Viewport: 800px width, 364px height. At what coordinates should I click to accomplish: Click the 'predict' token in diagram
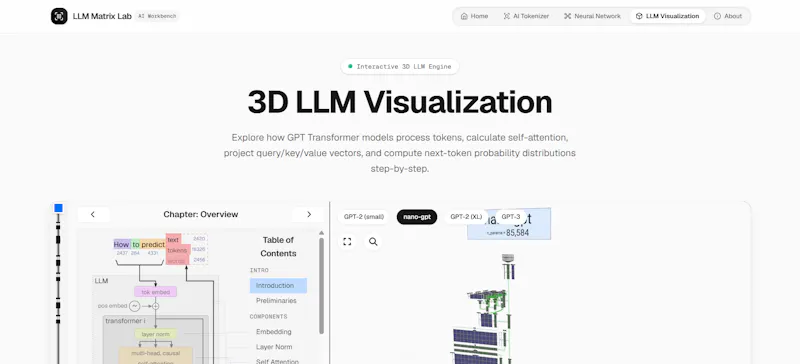153,245
